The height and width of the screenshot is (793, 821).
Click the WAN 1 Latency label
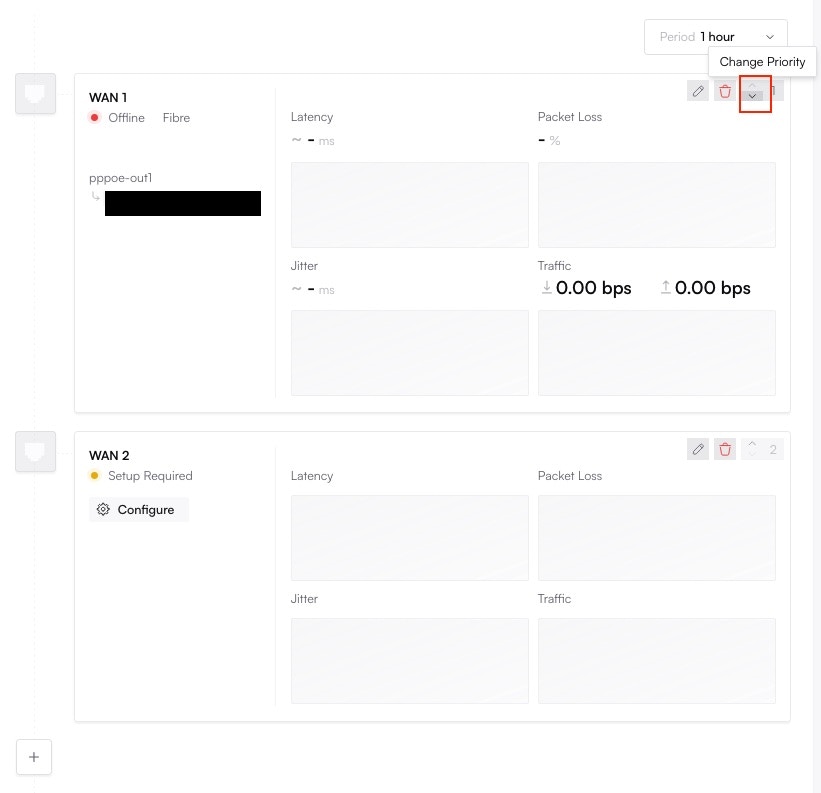click(x=312, y=117)
